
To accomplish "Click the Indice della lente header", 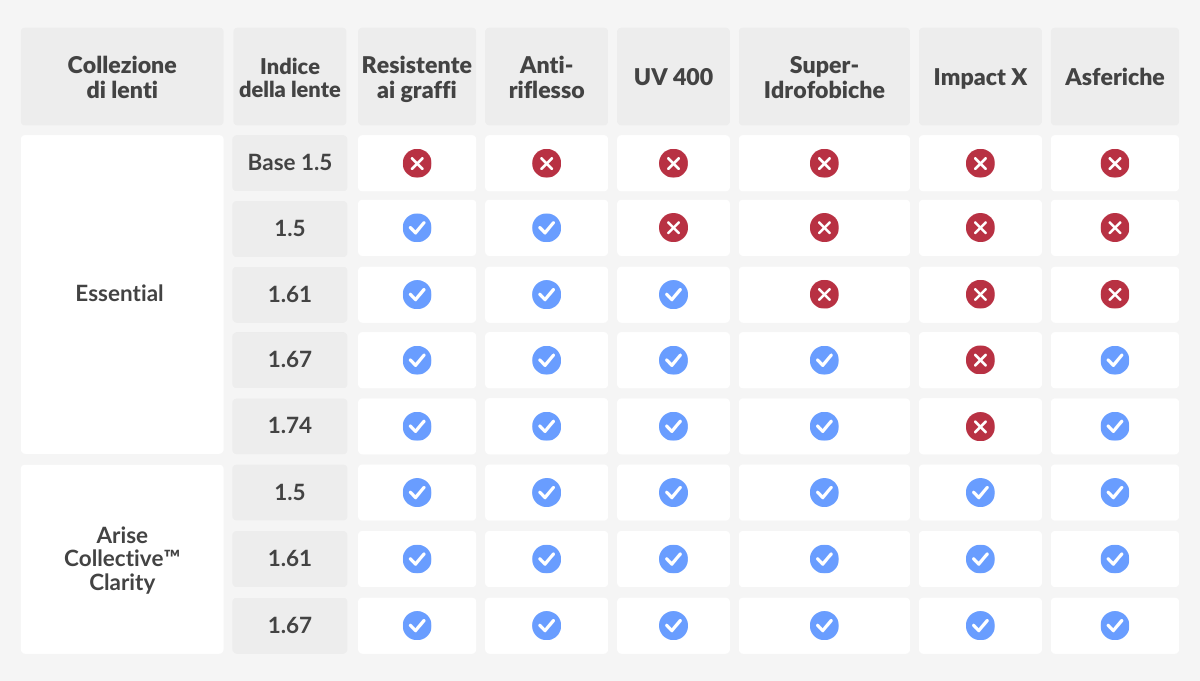I will point(290,77).
